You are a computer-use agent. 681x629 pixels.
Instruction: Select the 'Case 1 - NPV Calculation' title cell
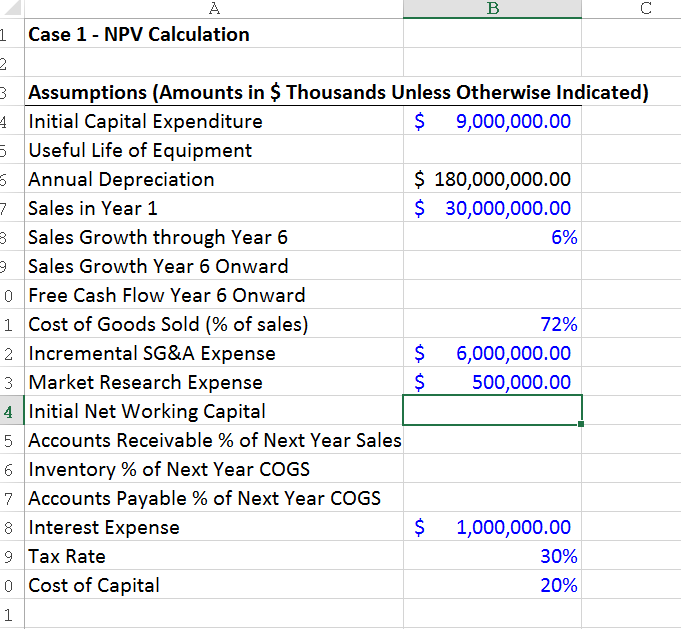[x=214, y=33]
